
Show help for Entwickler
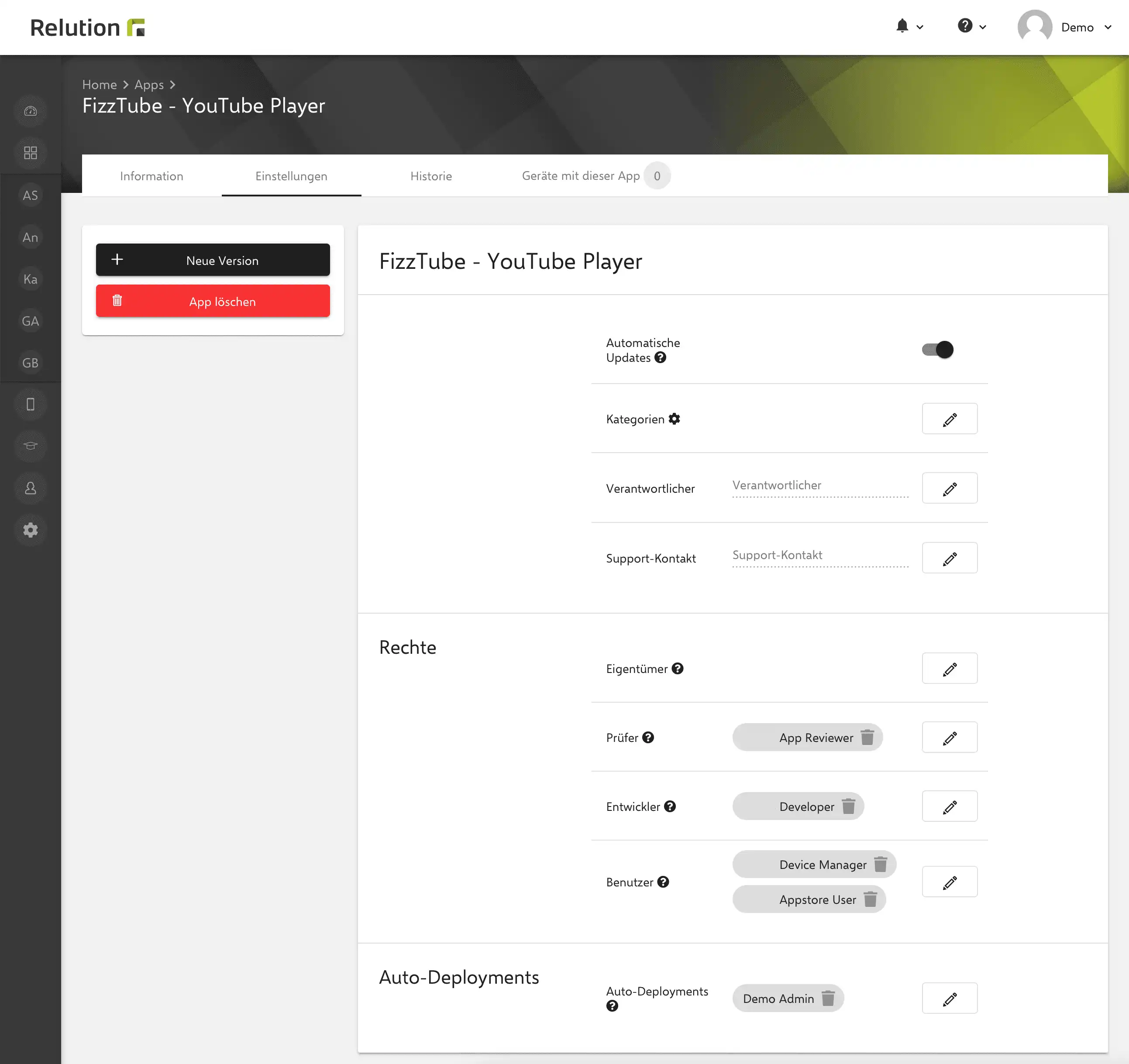[670, 806]
